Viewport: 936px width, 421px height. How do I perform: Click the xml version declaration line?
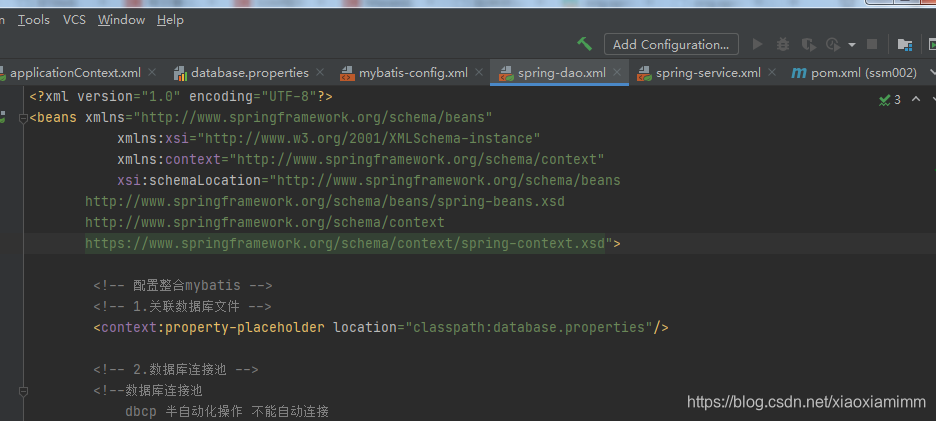(181, 96)
